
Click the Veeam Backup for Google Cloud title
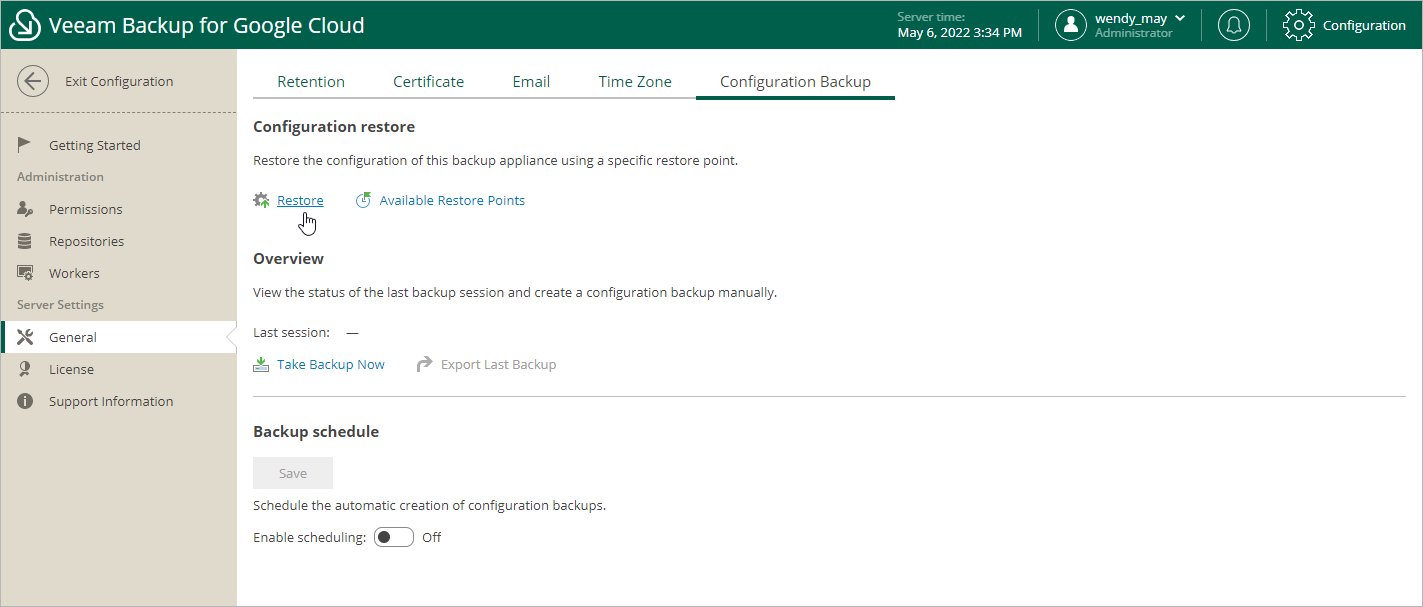tap(207, 25)
